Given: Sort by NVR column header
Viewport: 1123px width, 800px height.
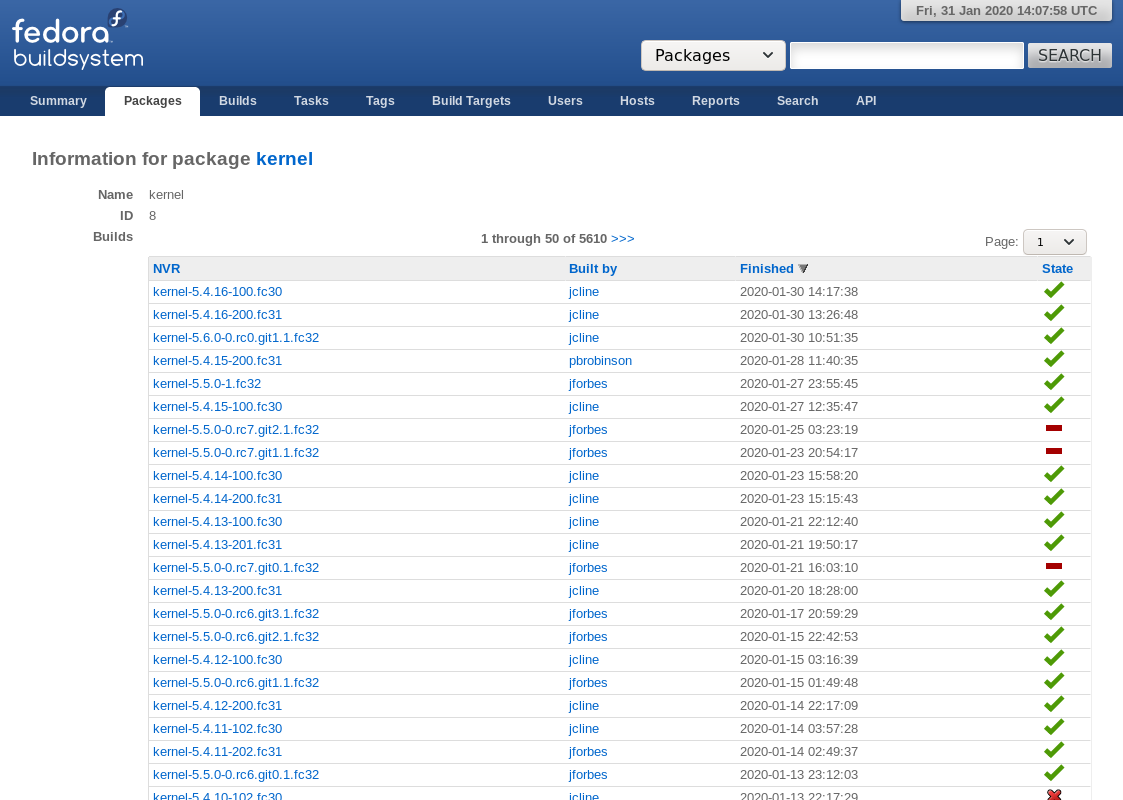Looking at the screenshot, I should [166, 269].
